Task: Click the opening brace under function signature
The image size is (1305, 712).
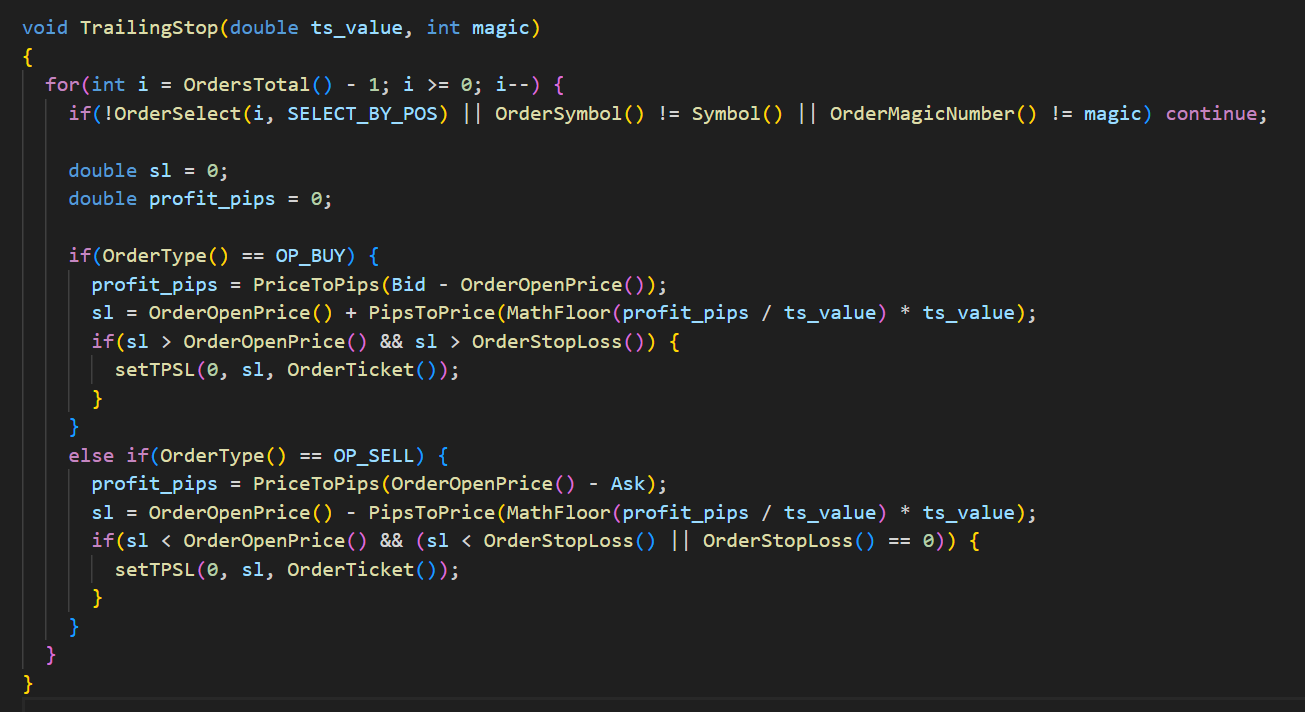Action: point(27,56)
